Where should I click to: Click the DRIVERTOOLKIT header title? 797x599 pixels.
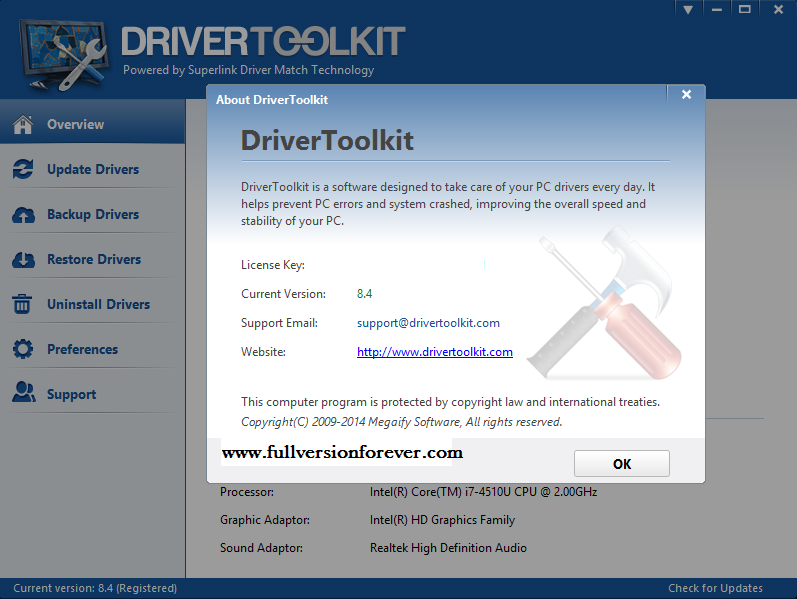point(263,41)
